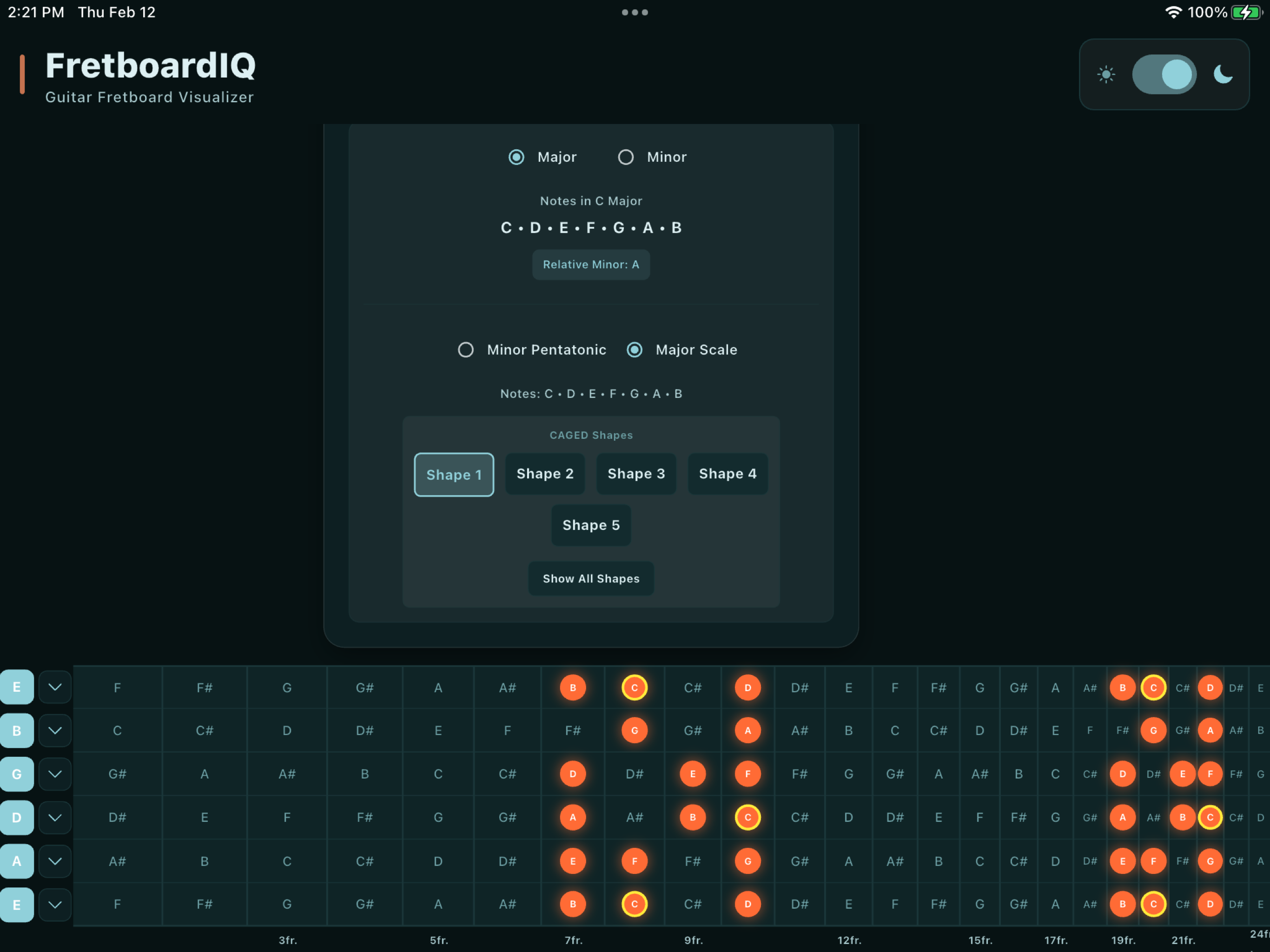Click highlighted E at 7th fret, A string

tap(572, 861)
